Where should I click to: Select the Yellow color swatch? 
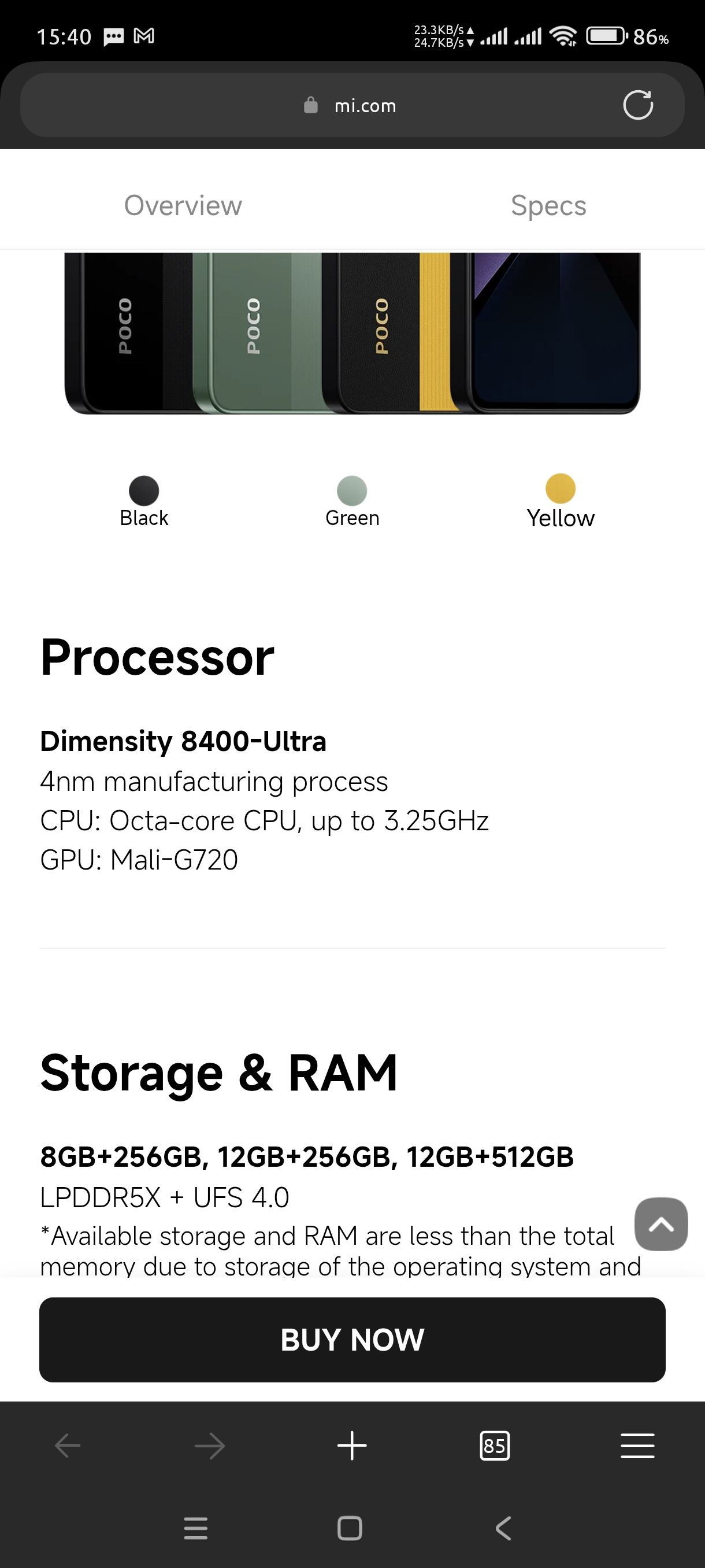tap(560, 488)
